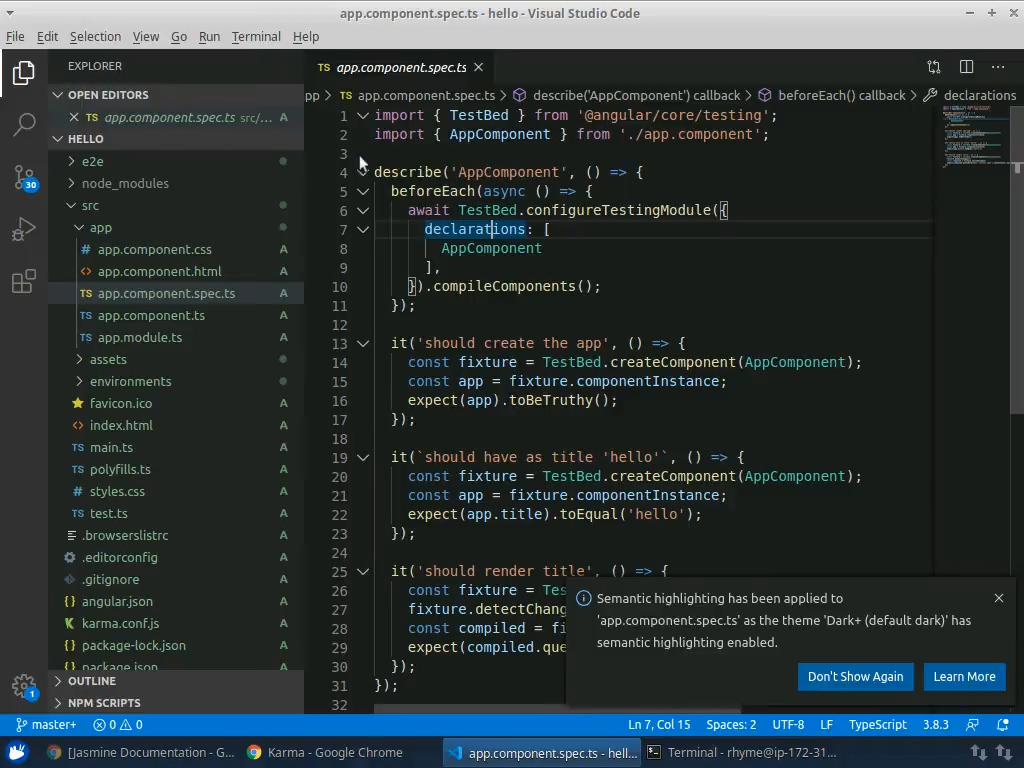Click the Open Changes compare icon
Viewport: 1024px width, 768px height.
[934, 67]
